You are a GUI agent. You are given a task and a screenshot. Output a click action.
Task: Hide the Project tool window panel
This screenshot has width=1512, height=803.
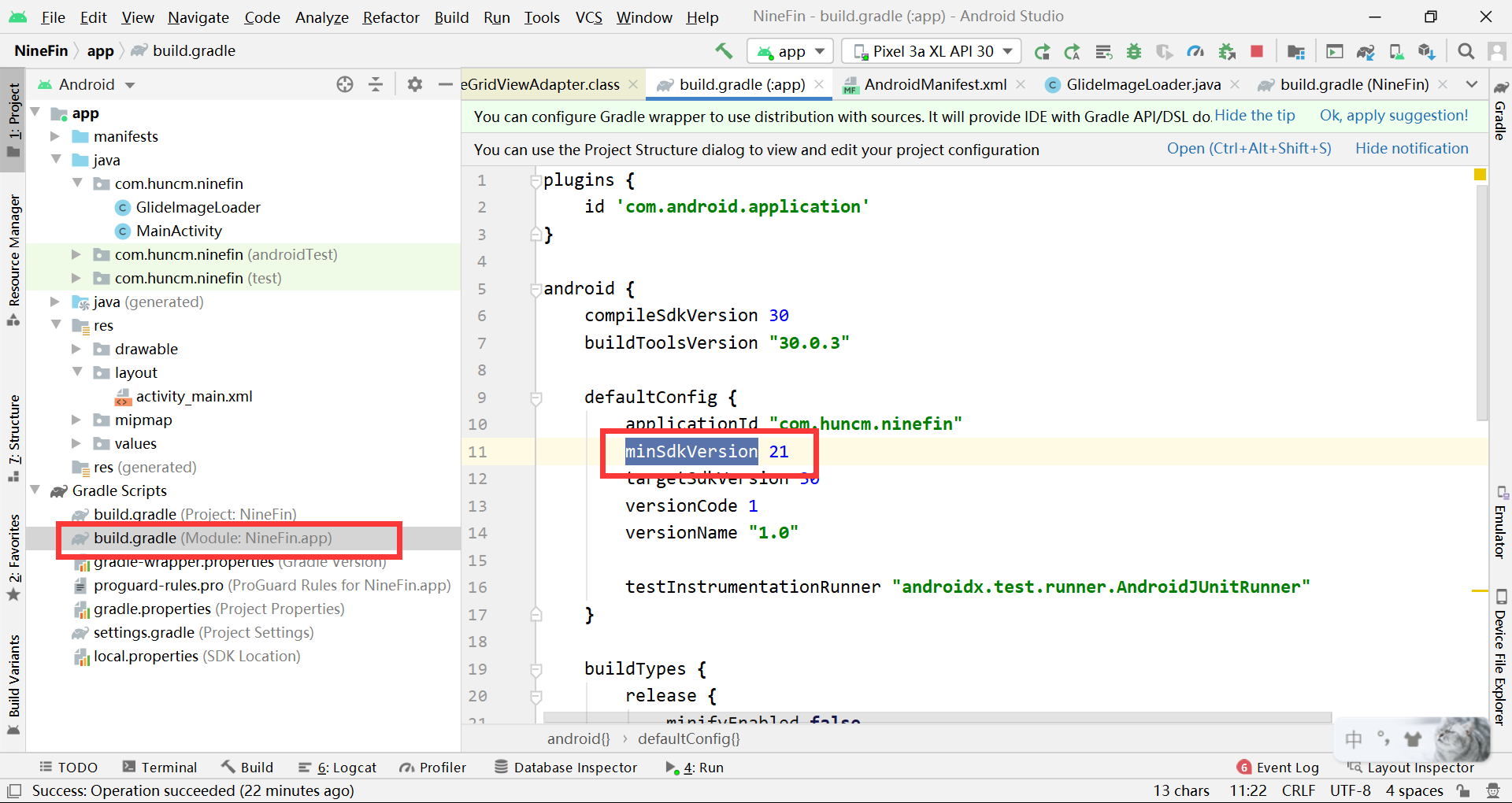click(x=445, y=84)
